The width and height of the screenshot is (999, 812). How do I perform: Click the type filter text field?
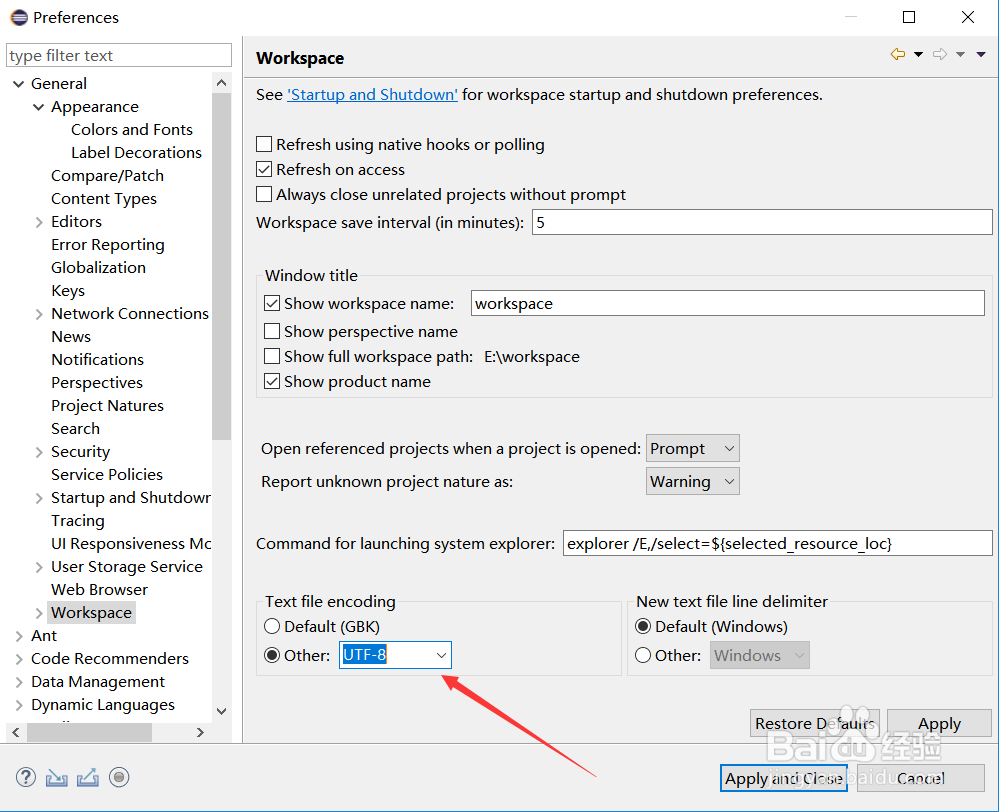119,55
